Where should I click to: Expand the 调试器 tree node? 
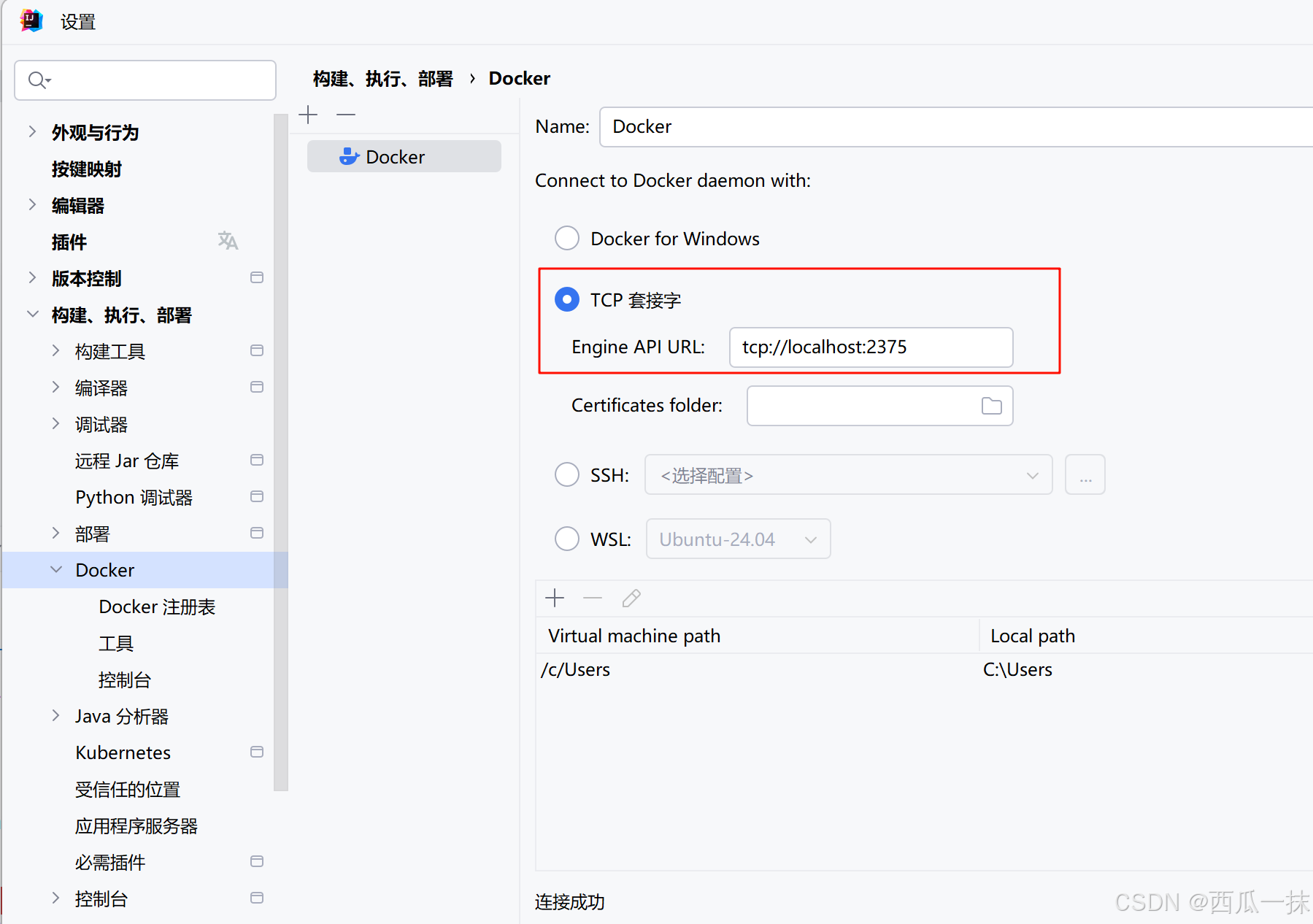pyautogui.click(x=55, y=423)
